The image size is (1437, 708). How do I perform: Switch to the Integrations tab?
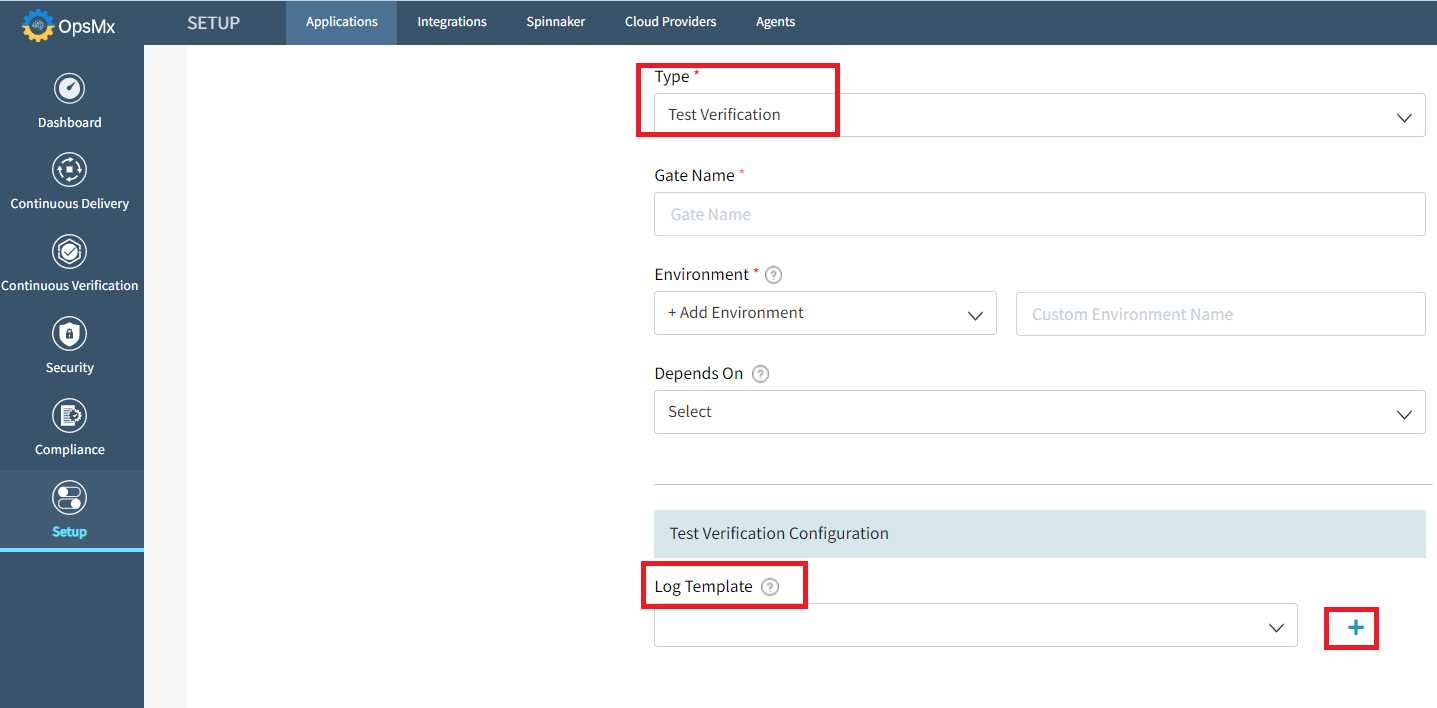pos(452,22)
